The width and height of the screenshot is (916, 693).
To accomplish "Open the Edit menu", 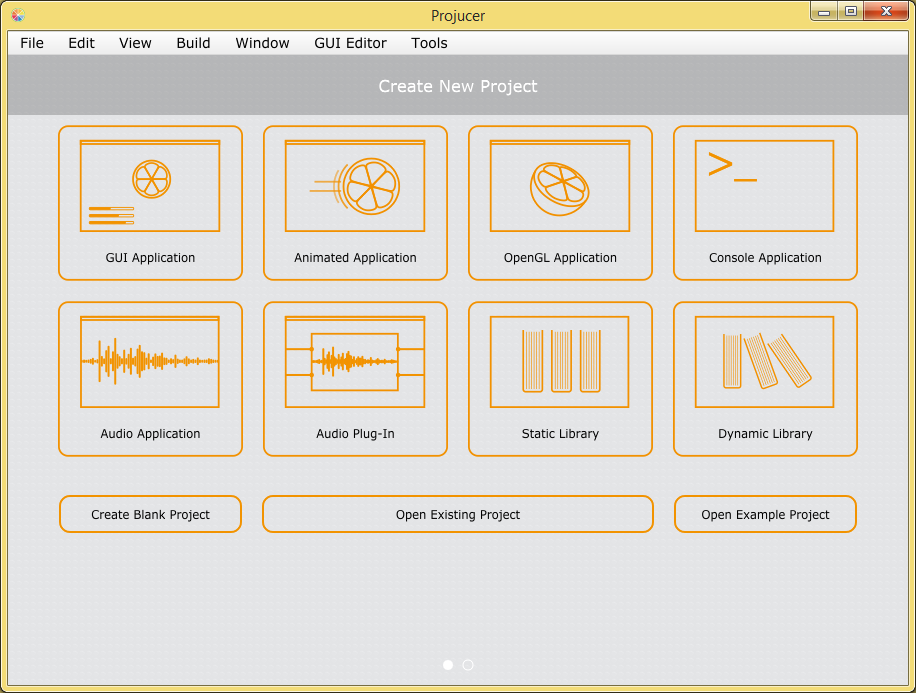I will click(x=81, y=43).
